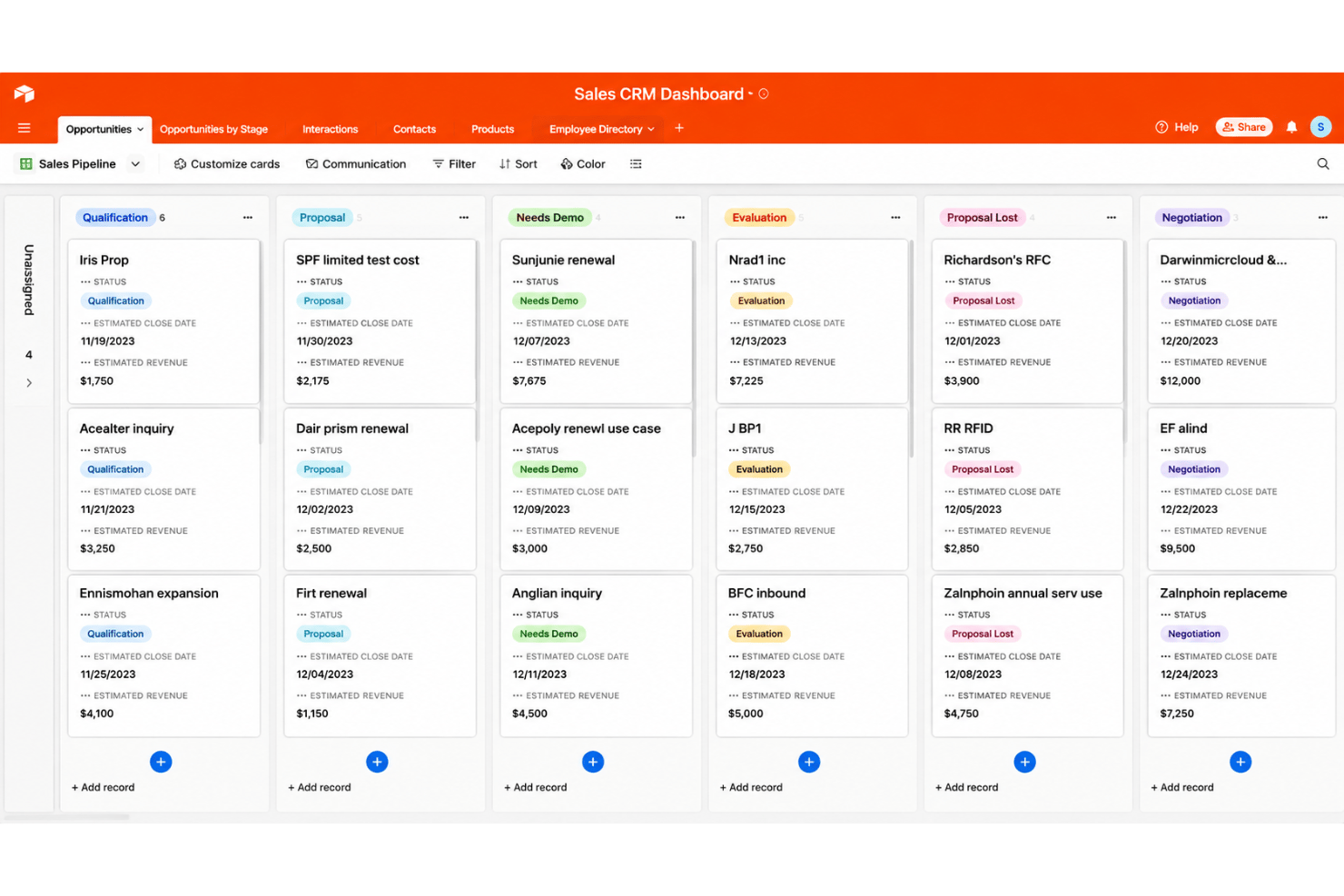1344x896 pixels.
Task: Go to the Products tab
Action: [x=492, y=129]
